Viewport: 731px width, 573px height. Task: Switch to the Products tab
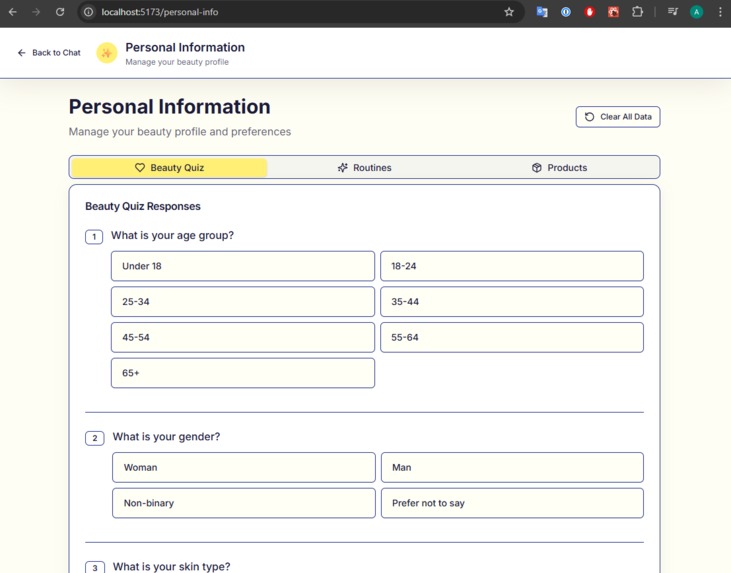[559, 167]
